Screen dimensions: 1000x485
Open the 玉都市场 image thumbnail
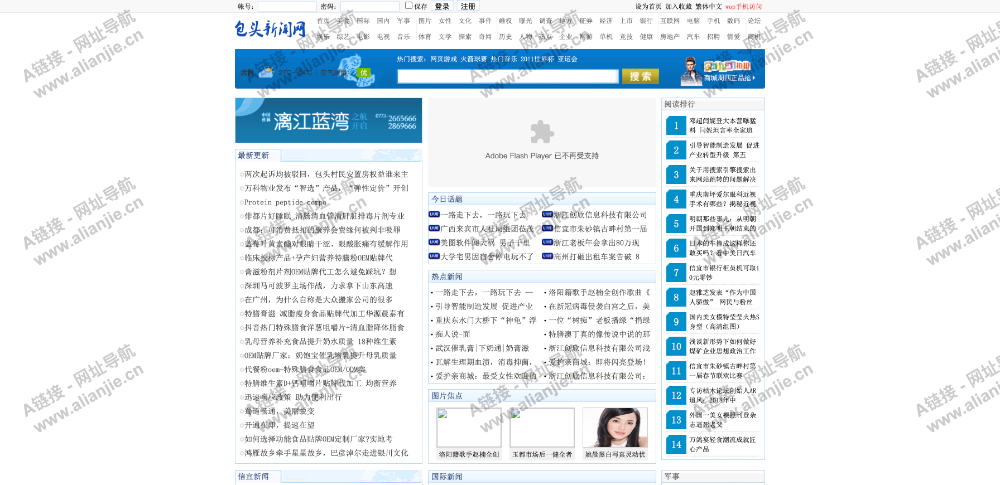tap(542, 428)
